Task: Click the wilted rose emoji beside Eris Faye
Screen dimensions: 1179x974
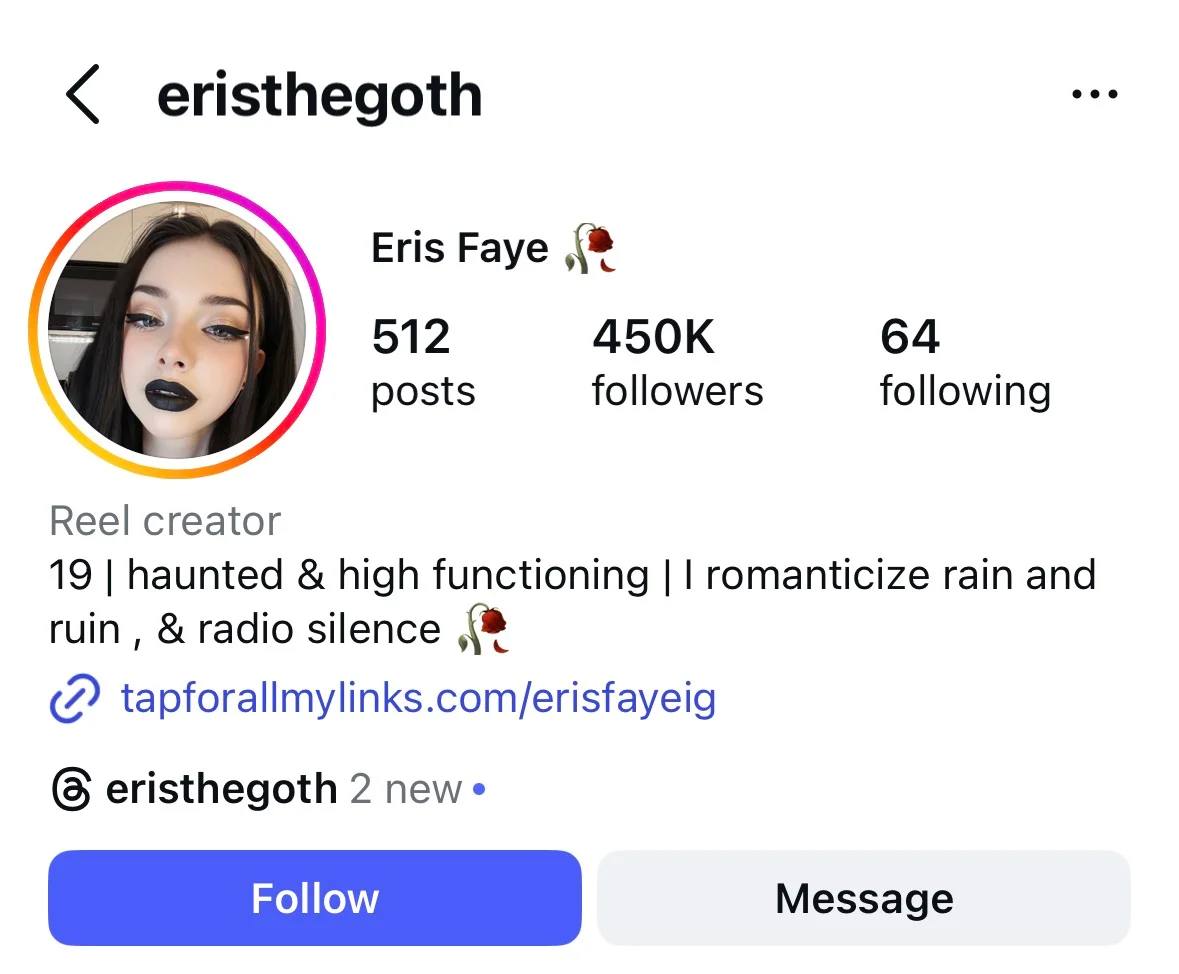Action: [x=590, y=248]
